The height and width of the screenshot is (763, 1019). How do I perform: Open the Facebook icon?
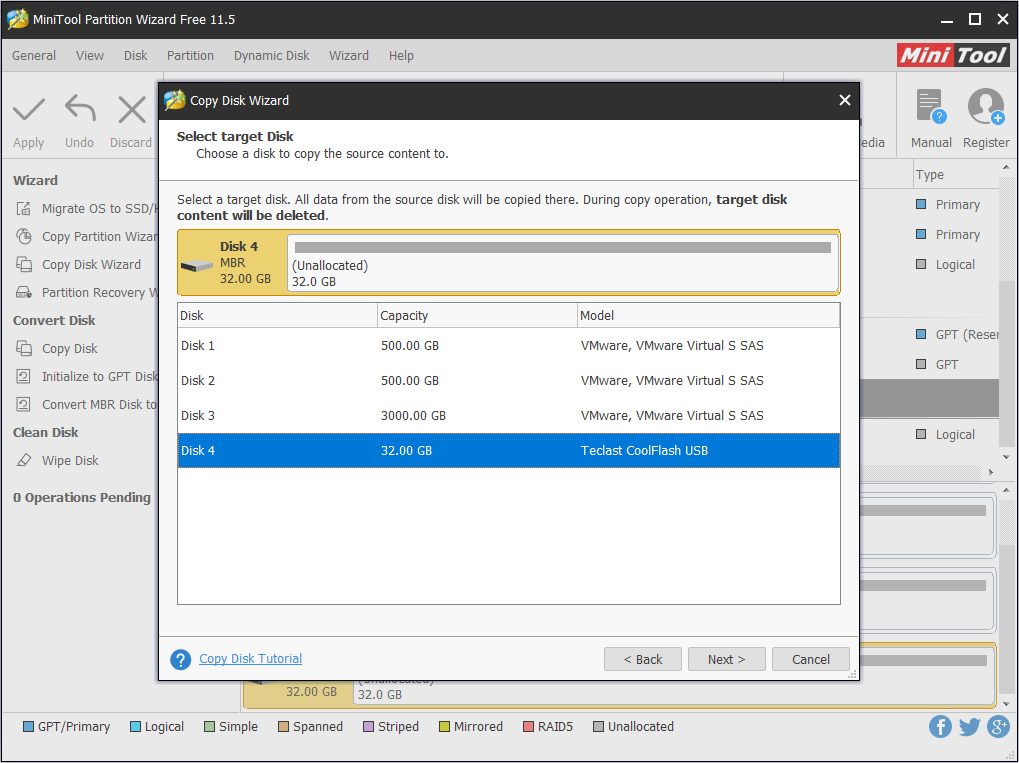(x=940, y=726)
